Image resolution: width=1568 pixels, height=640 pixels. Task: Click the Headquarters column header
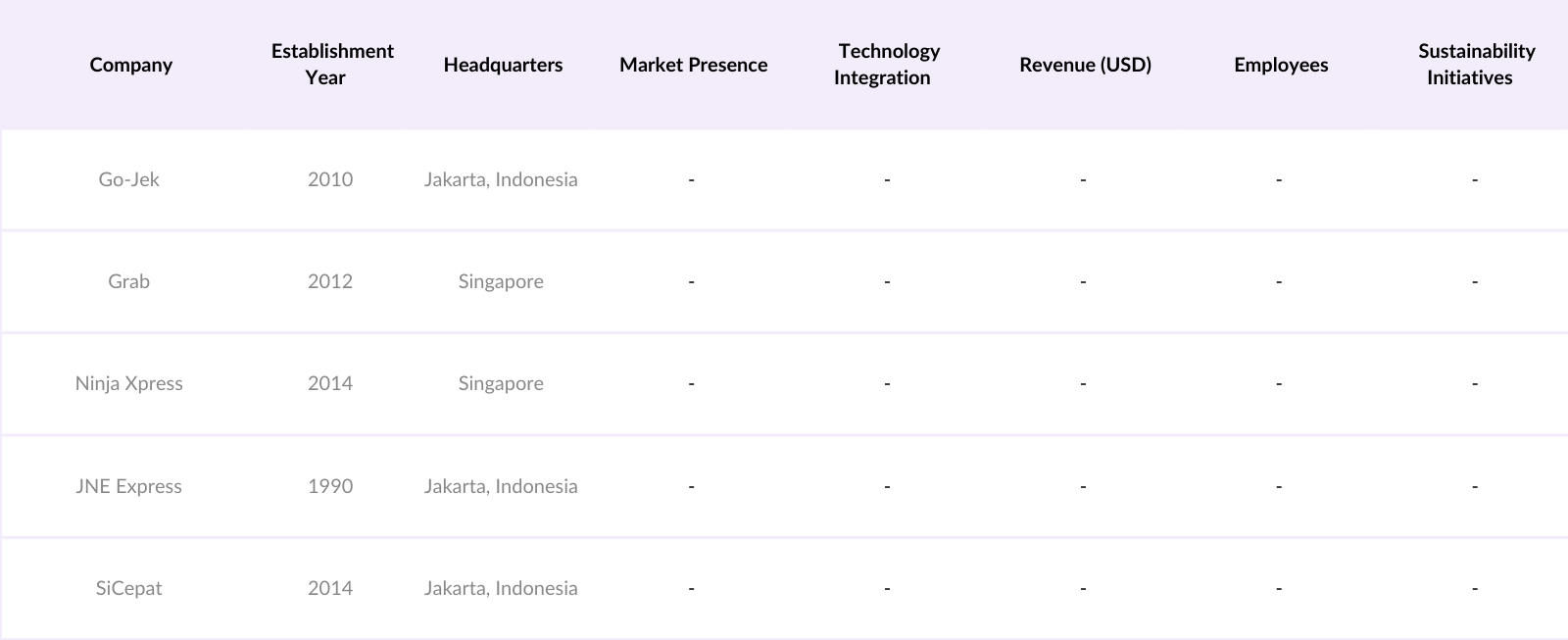[x=503, y=65]
